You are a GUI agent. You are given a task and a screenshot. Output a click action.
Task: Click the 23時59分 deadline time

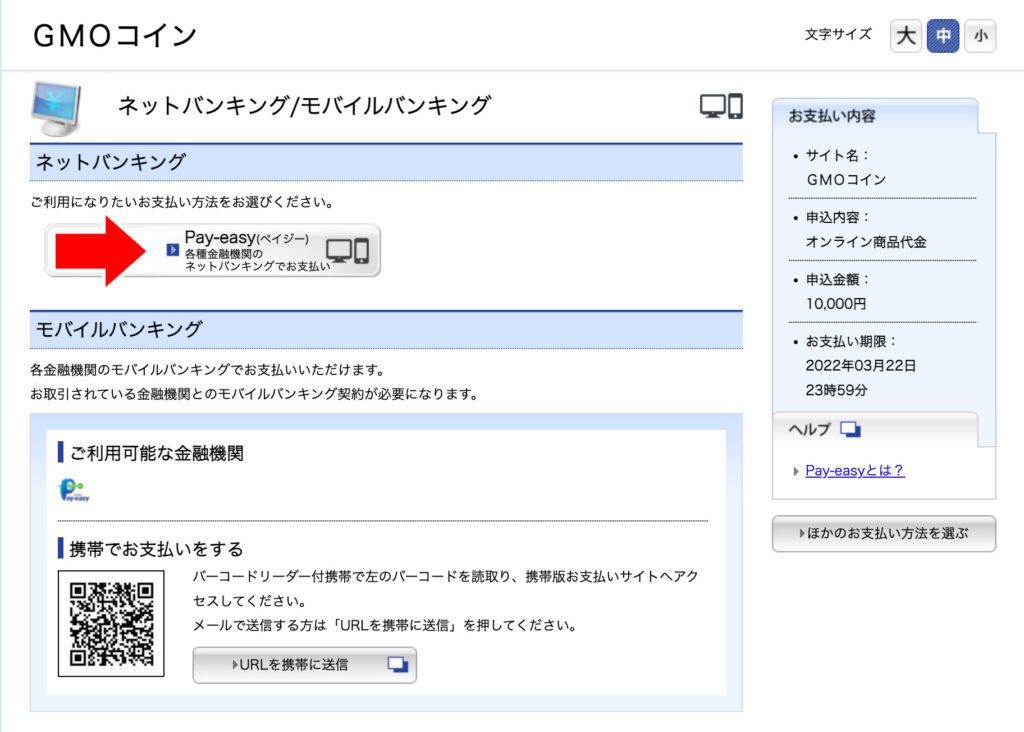[837, 390]
